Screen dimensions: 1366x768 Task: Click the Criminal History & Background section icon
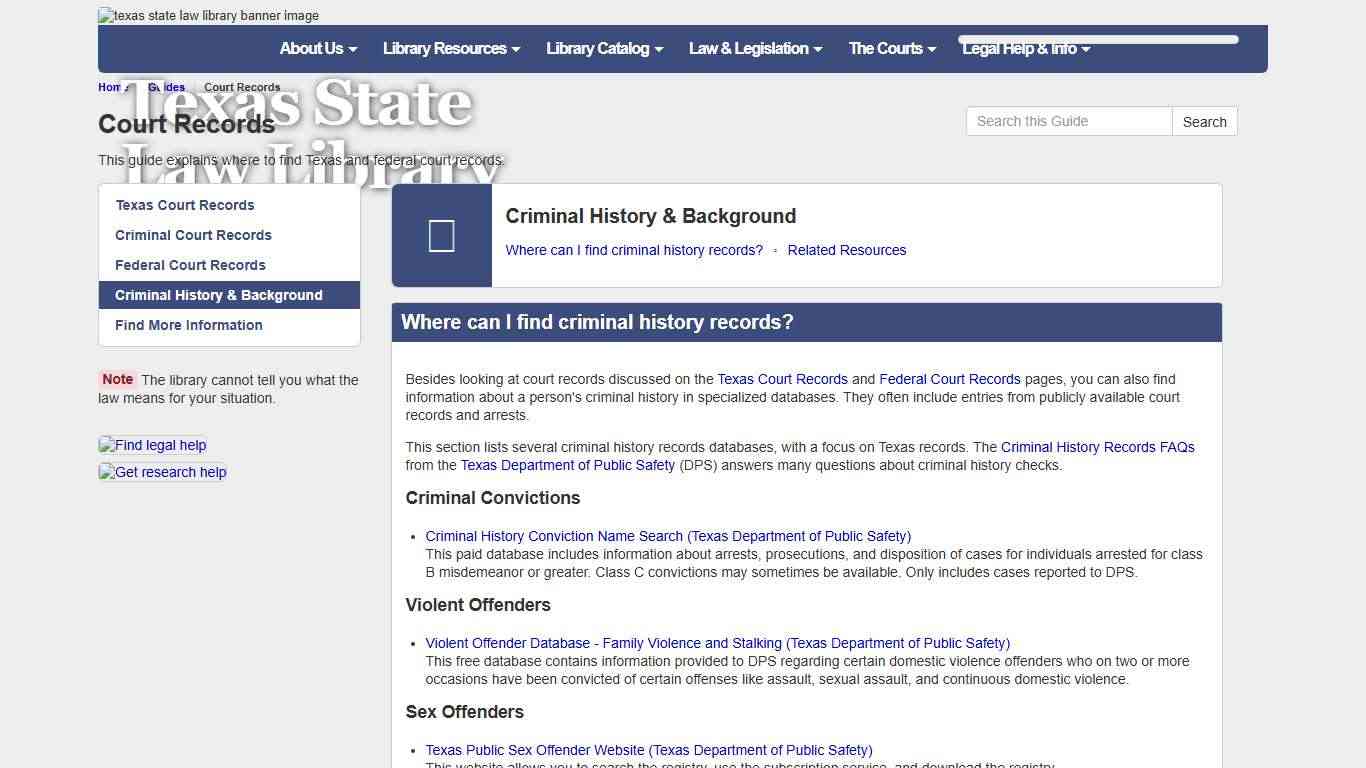441,235
